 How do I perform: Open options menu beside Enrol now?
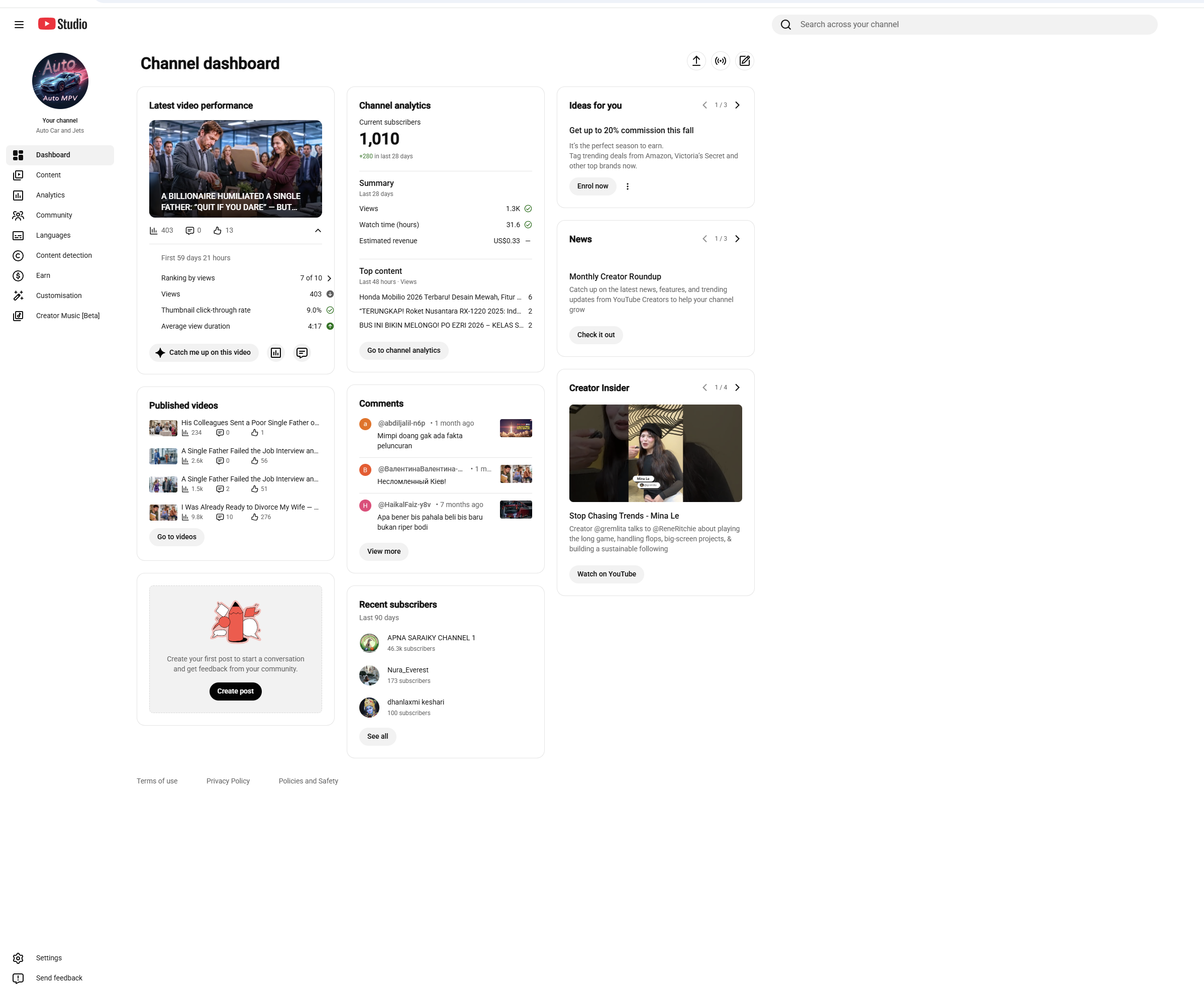[628, 186]
